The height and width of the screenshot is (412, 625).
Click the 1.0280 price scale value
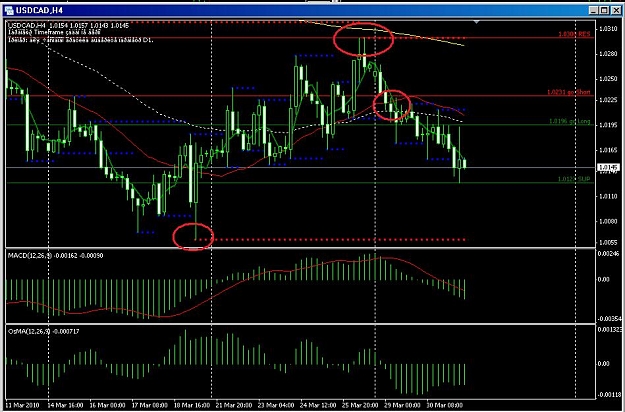pos(609,54)
